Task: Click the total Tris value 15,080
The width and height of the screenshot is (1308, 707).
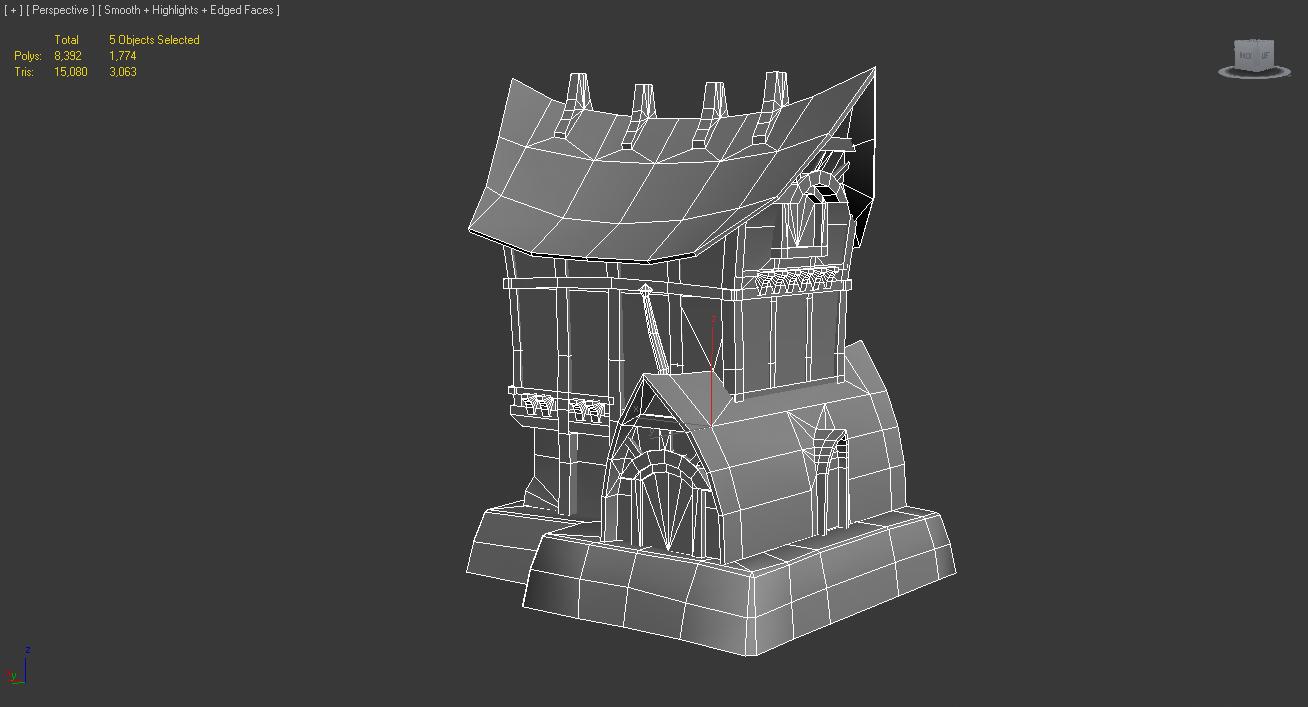Action: click(70, 72)
